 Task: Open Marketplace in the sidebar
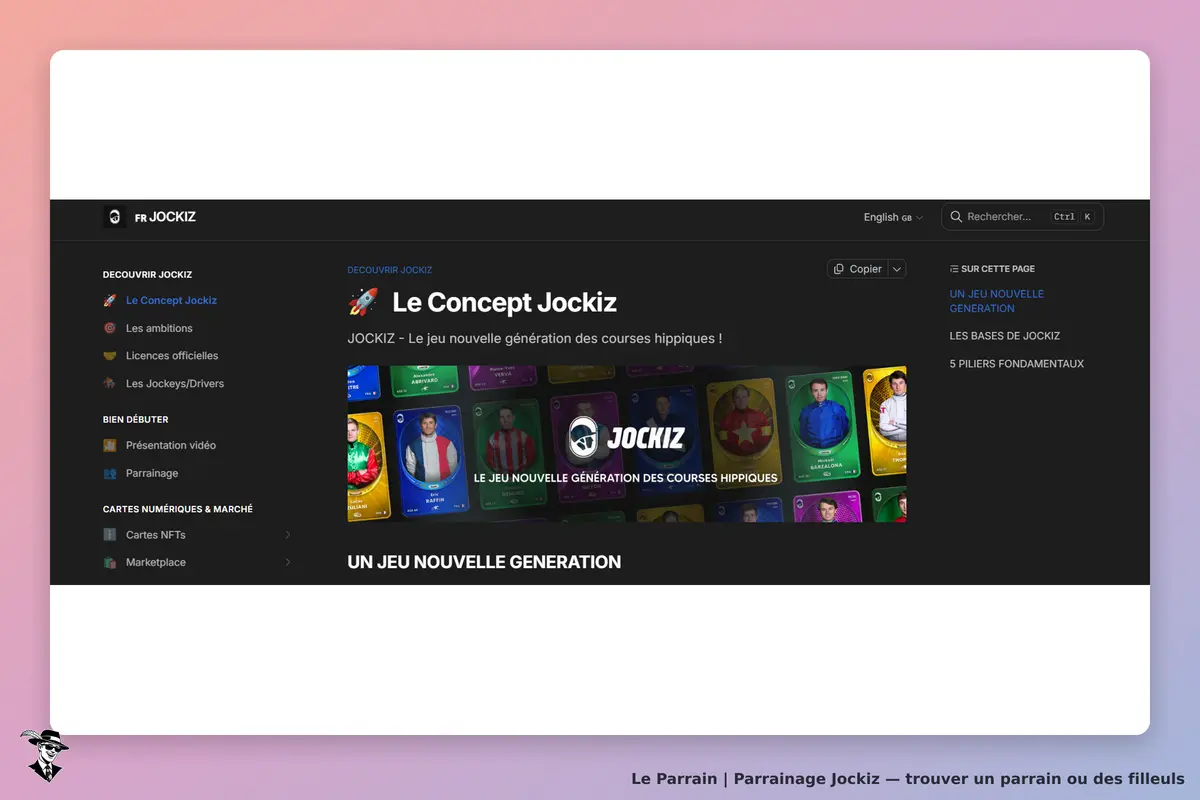[x=156, y=563]
